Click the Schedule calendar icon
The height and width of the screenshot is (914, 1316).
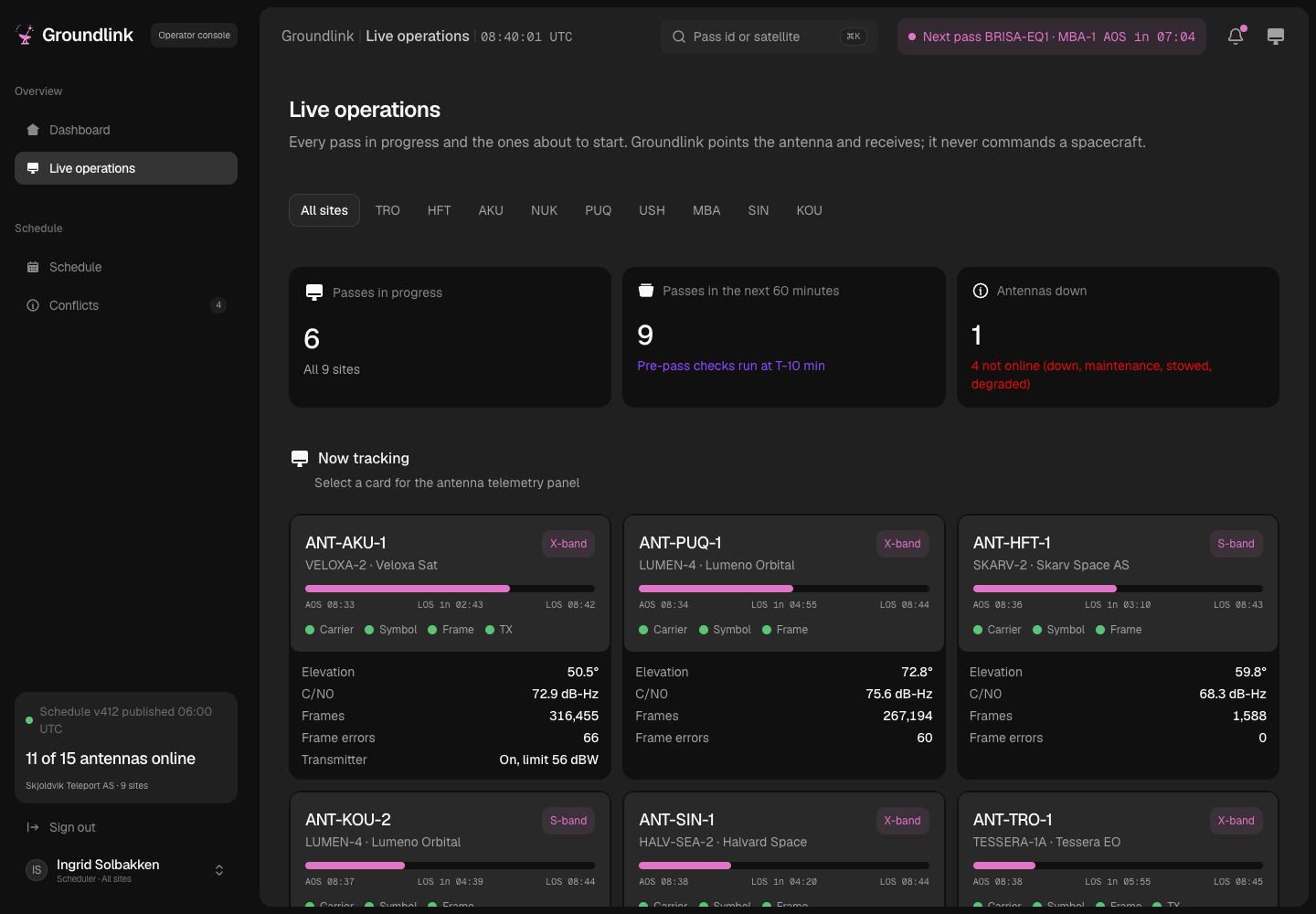pos(33,267)
